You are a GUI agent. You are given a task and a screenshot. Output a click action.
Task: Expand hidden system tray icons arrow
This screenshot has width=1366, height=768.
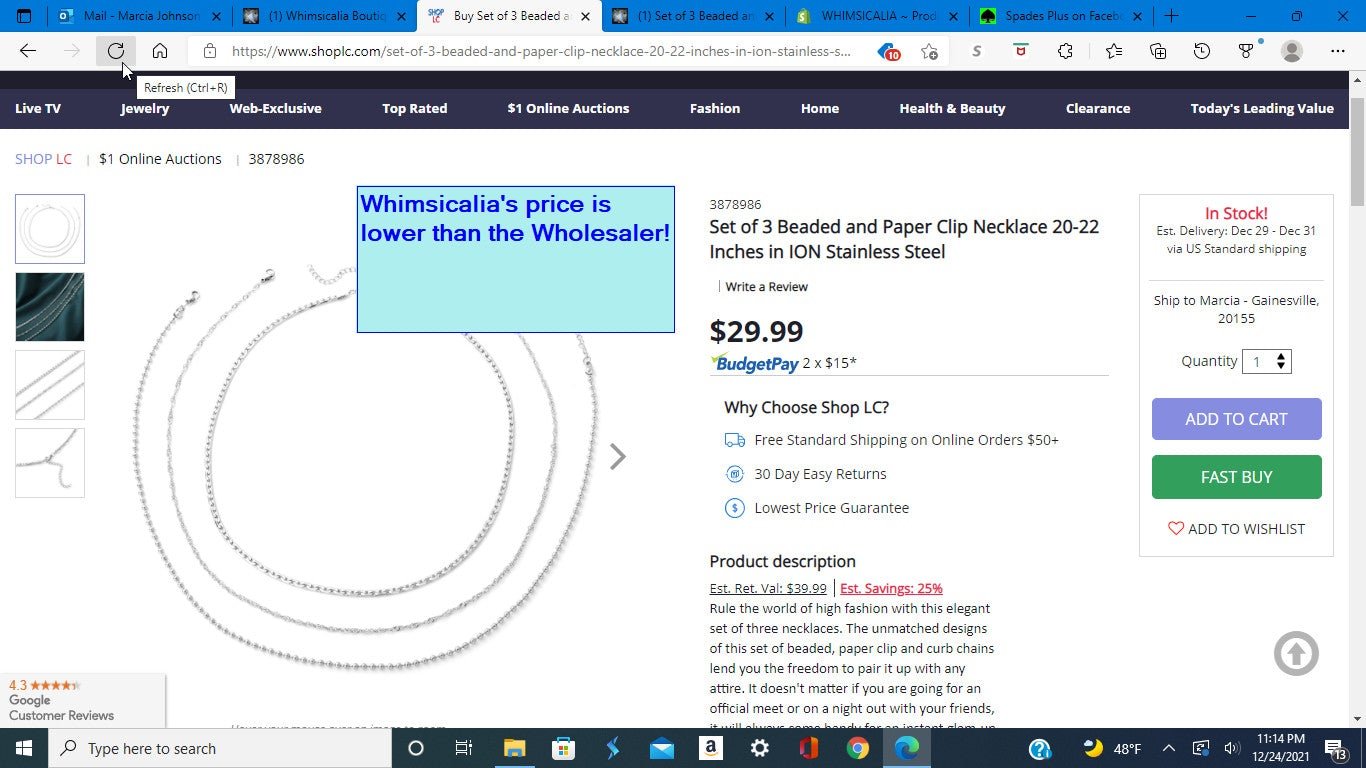pyautogui.click(x=1168, y=748)
